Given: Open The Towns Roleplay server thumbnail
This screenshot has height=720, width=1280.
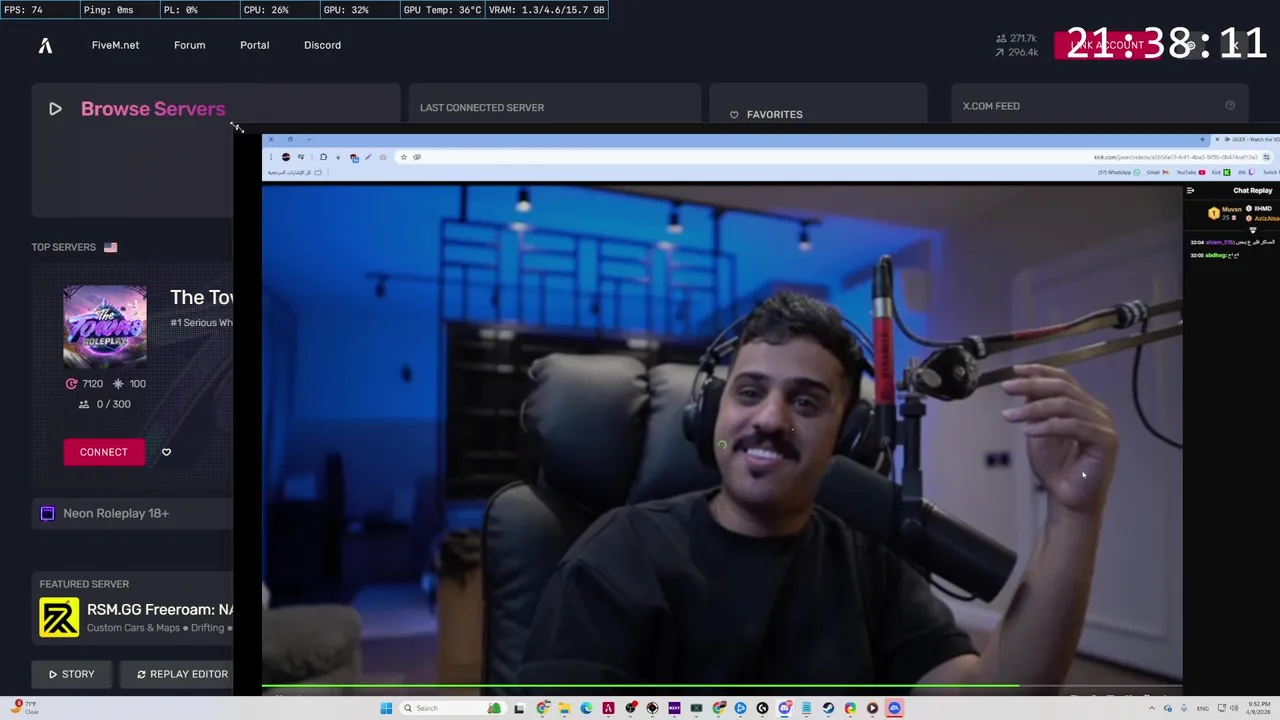Looking at the screenshot, I should (x=105, y=327).
